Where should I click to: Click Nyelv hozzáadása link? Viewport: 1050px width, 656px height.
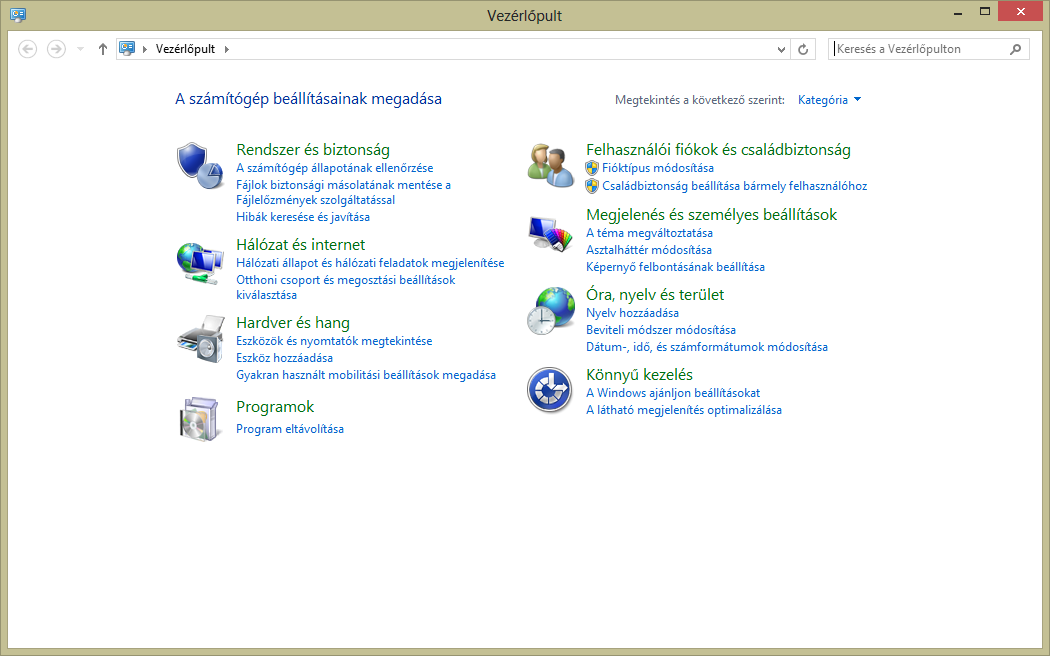(x=632, y=313)
